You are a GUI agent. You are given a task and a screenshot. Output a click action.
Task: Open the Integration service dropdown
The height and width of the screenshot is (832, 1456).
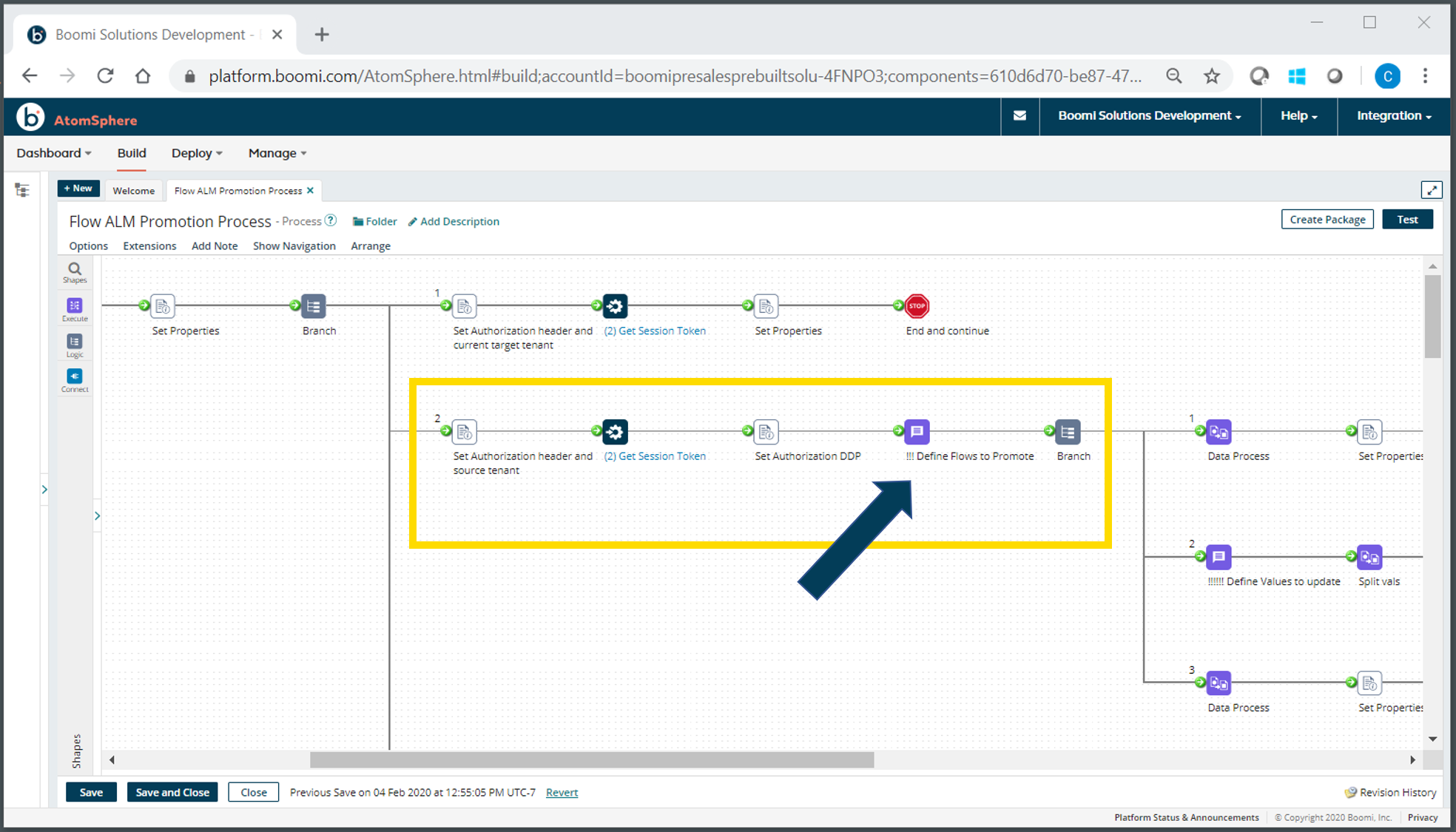(1393, 116)
